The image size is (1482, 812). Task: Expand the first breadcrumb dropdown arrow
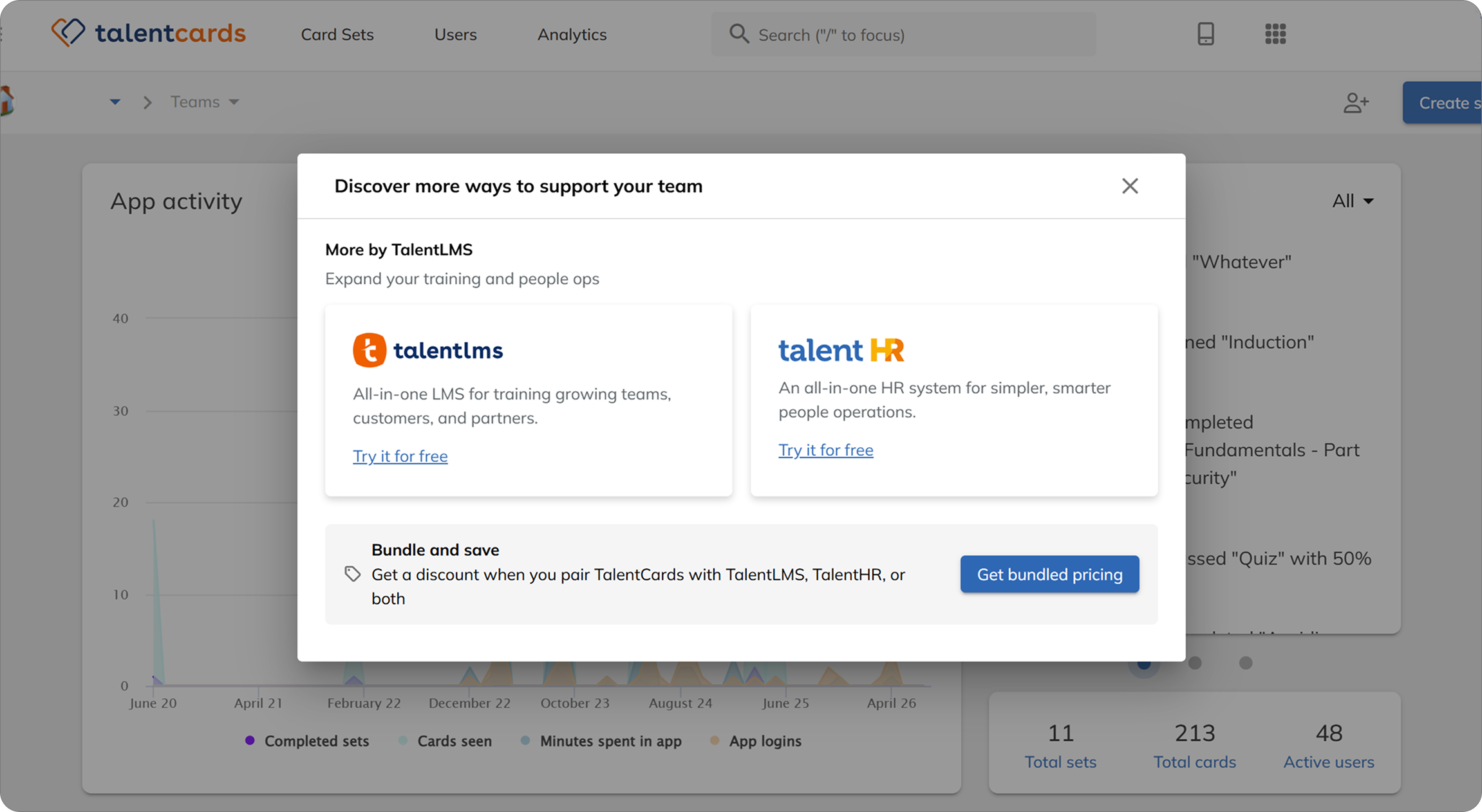pos(115,102)
